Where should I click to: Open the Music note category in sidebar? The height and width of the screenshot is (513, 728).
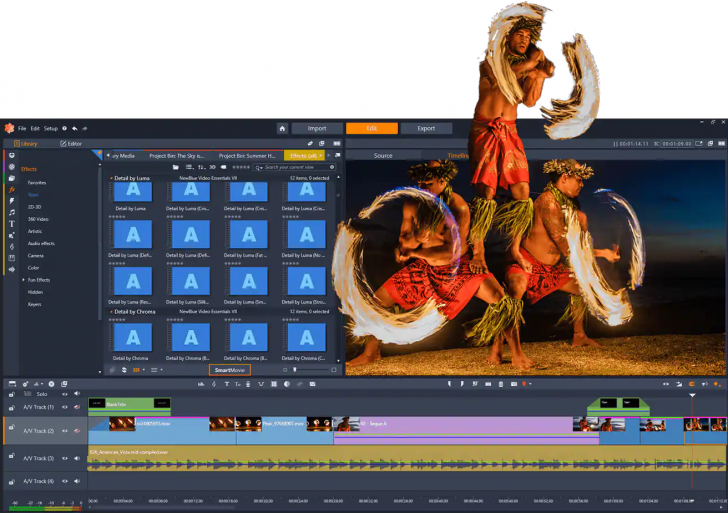pyautogui.click(x=12, y=212)
